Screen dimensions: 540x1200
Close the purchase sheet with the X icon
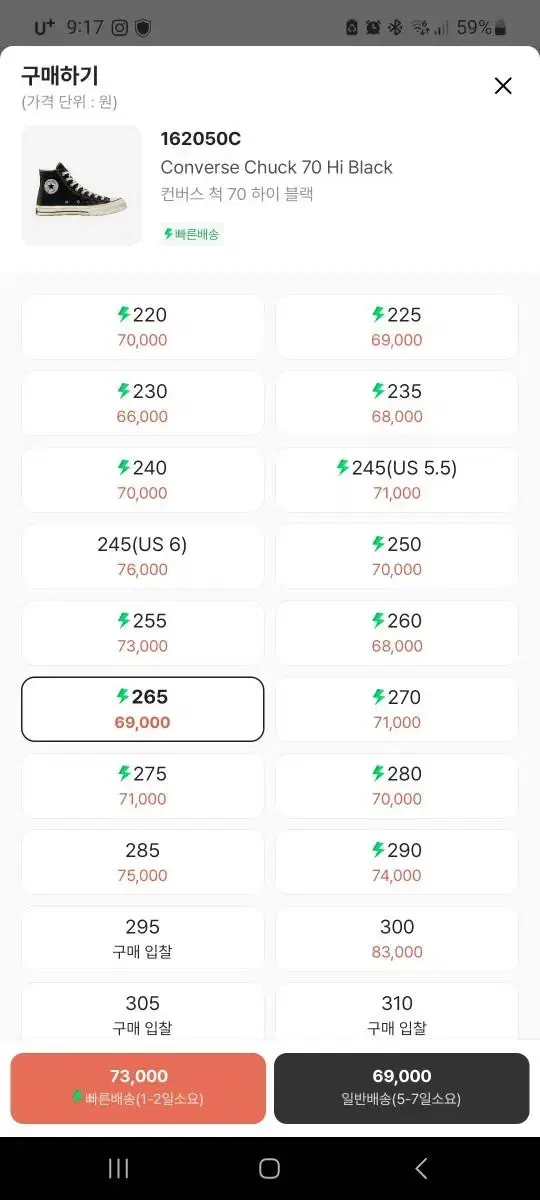tap(503, 86)
